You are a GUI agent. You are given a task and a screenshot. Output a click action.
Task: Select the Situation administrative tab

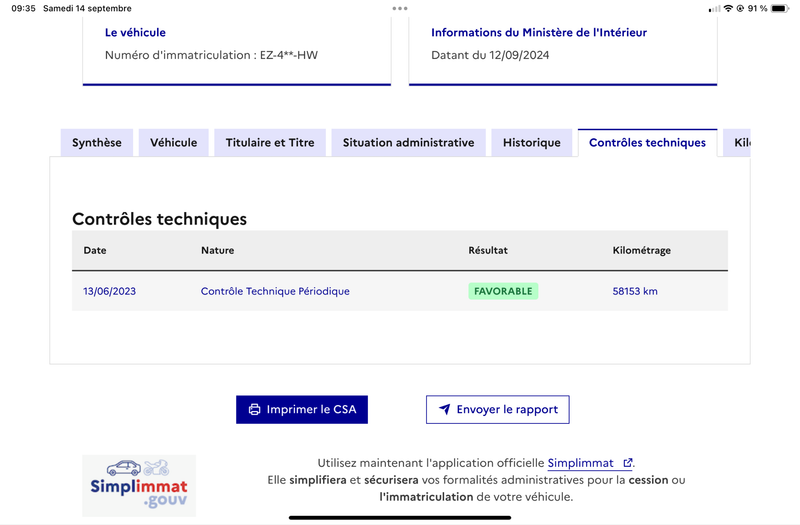[408, 143]
